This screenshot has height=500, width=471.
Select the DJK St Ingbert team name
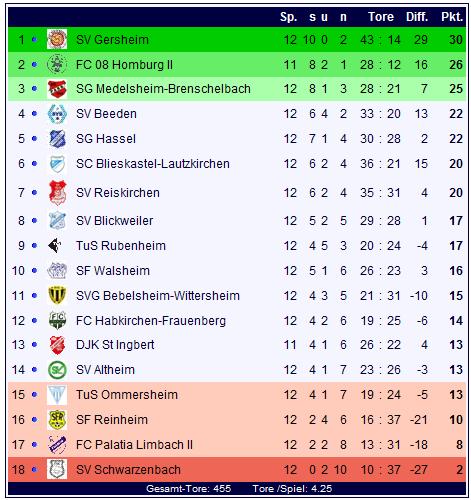(115, 345)
